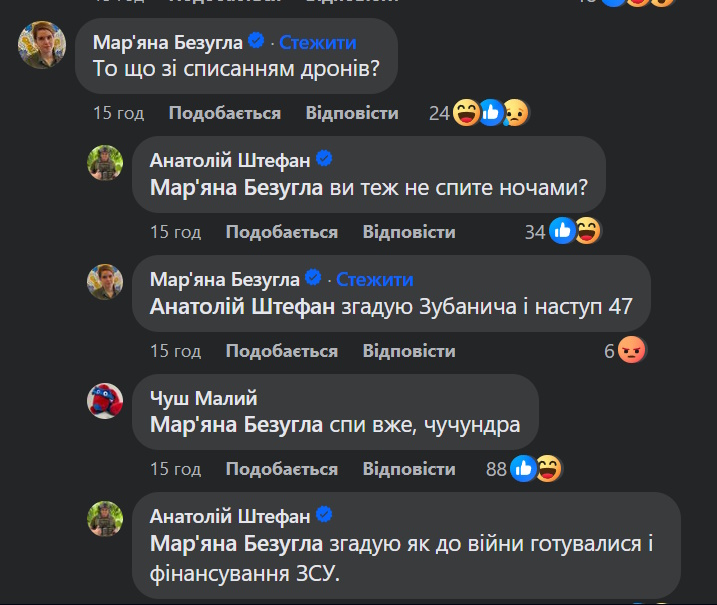Image resolution: width=717 pixels, height=605 pixels.
Task: View reaction icons on 'не спите ночами' reply
Action: (x=574, y=232)
